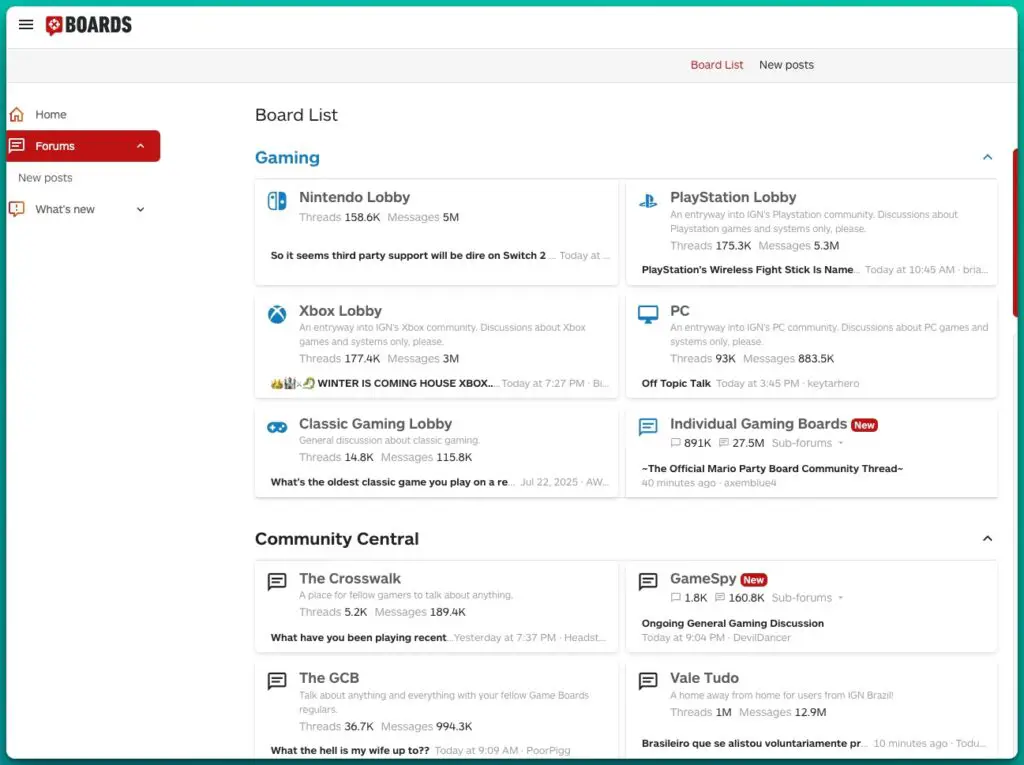Click the Xbox logo icon
The width and height of the screenshot is (1024, 765).
pyautogui.click(x=277, y=315)
